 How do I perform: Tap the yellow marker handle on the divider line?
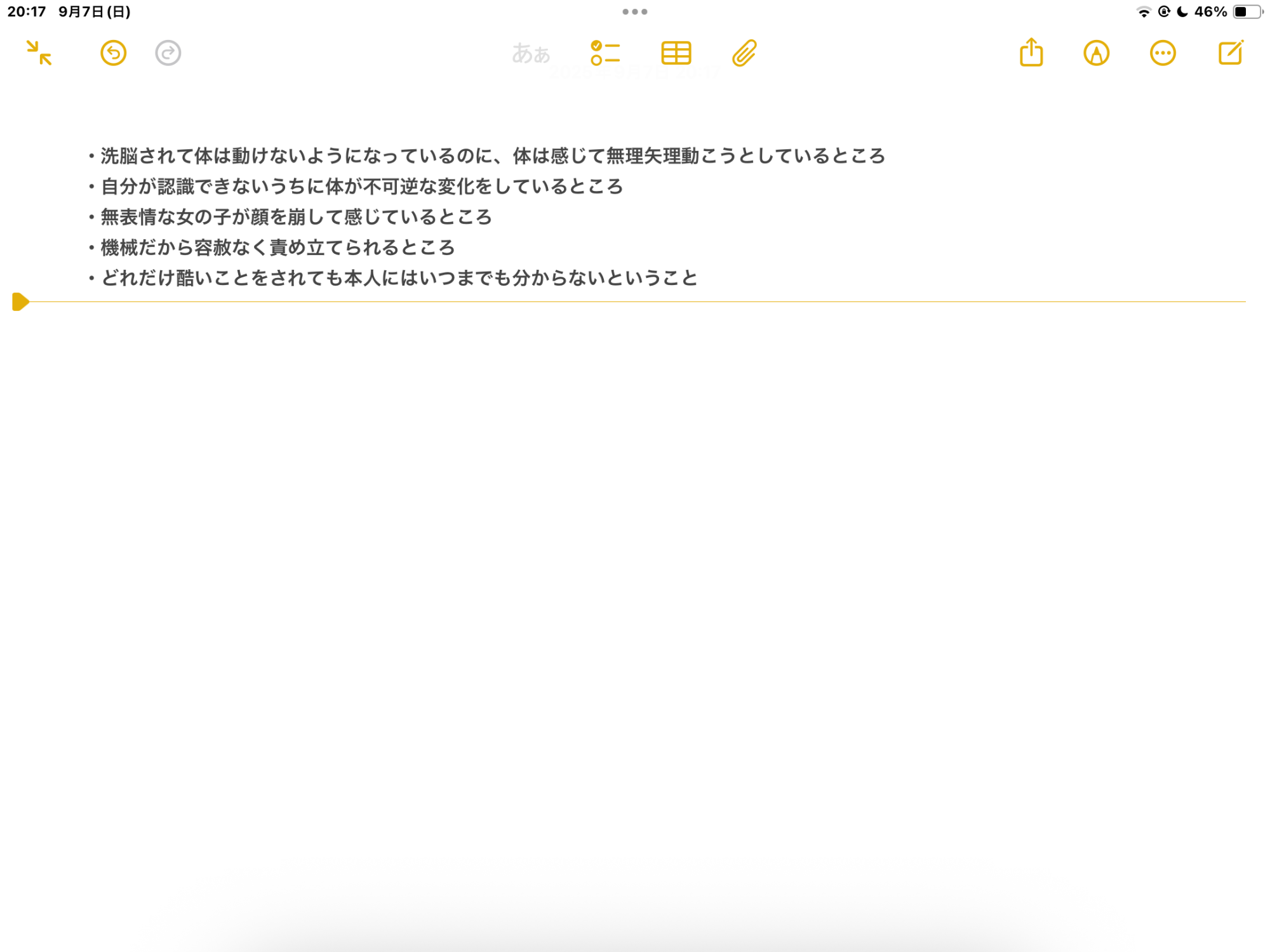pos(20,301)
